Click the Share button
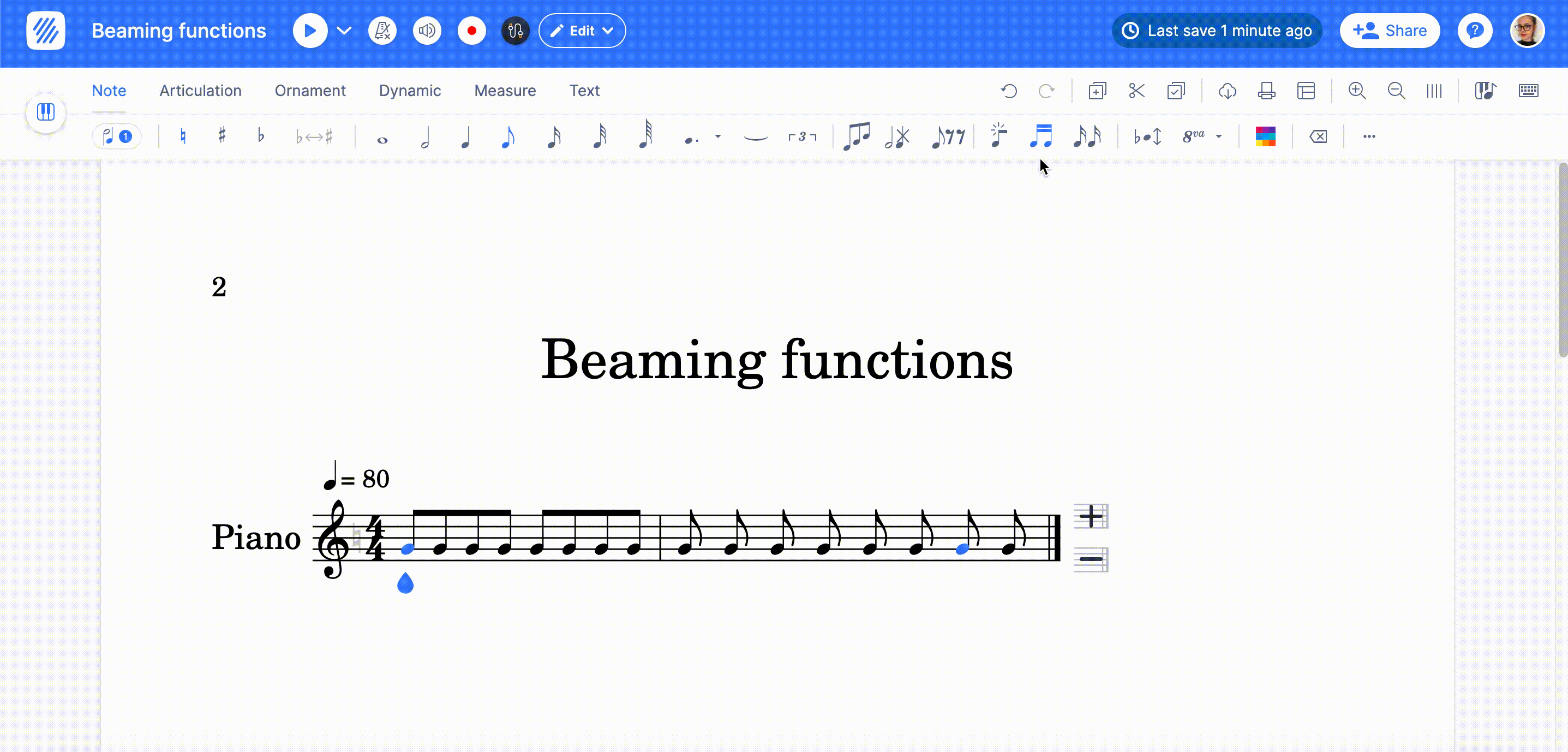The image size is (1568, 752). point(1390,31)
